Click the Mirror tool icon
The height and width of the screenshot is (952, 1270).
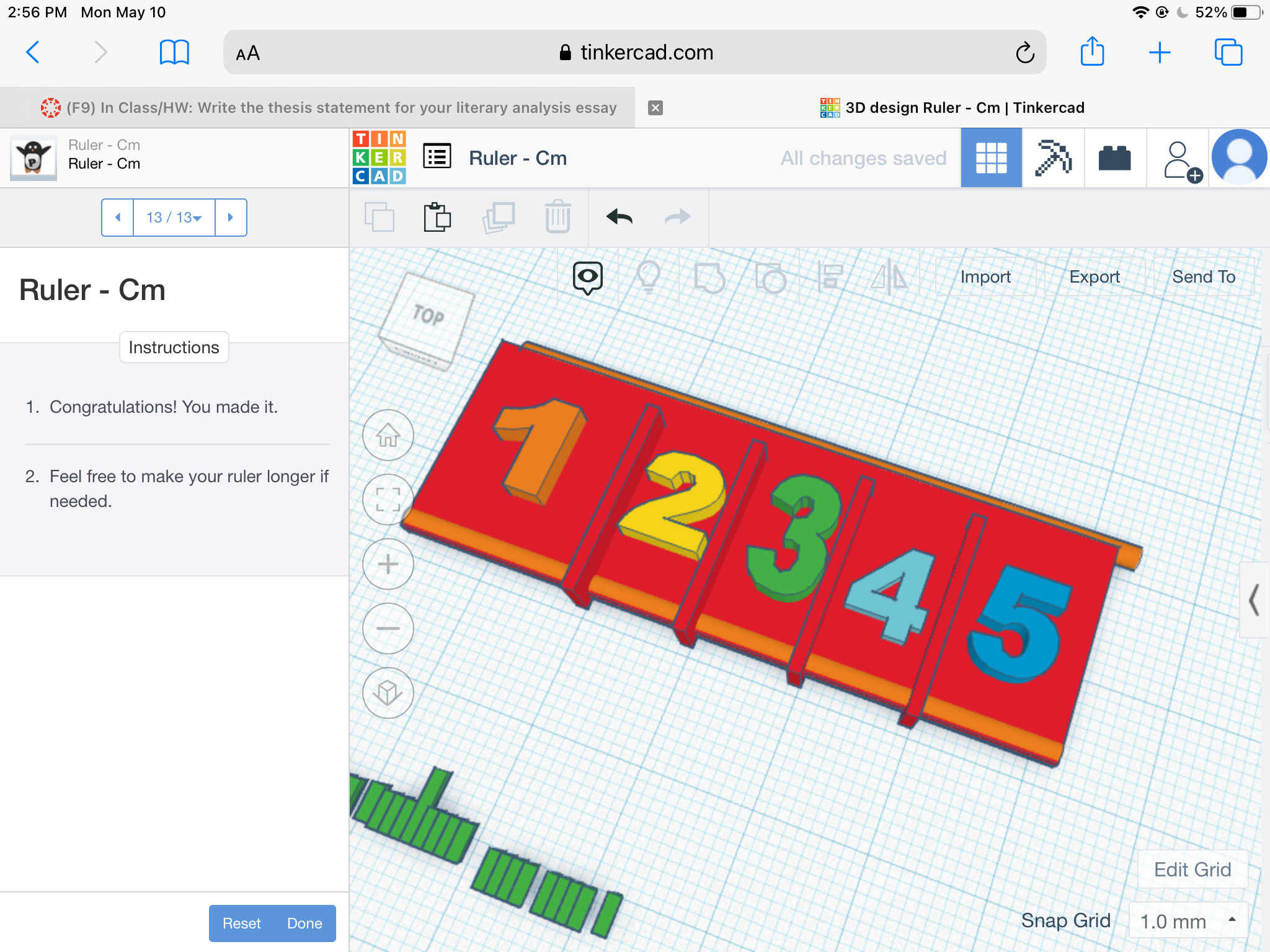889,277
